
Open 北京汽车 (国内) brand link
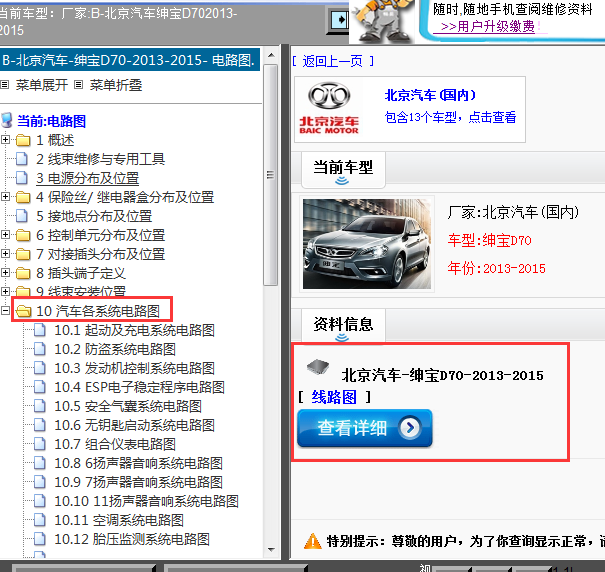point(430,95)
